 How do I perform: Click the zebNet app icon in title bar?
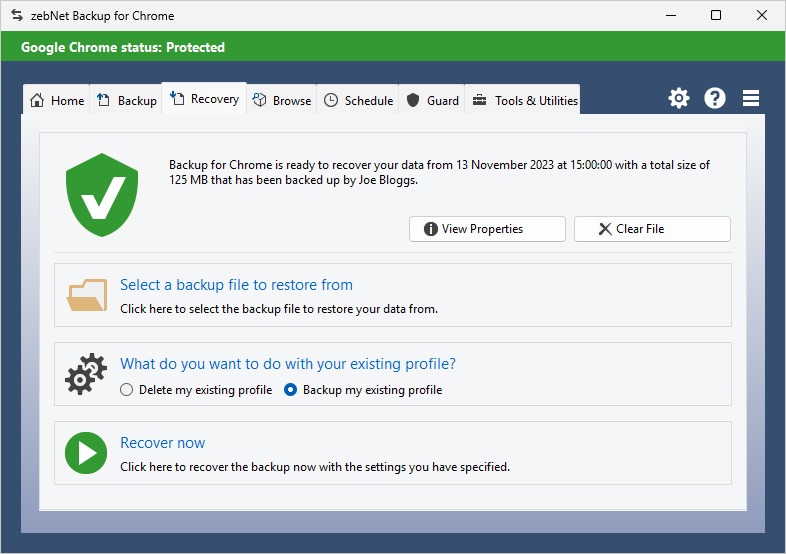click(17, 15)
